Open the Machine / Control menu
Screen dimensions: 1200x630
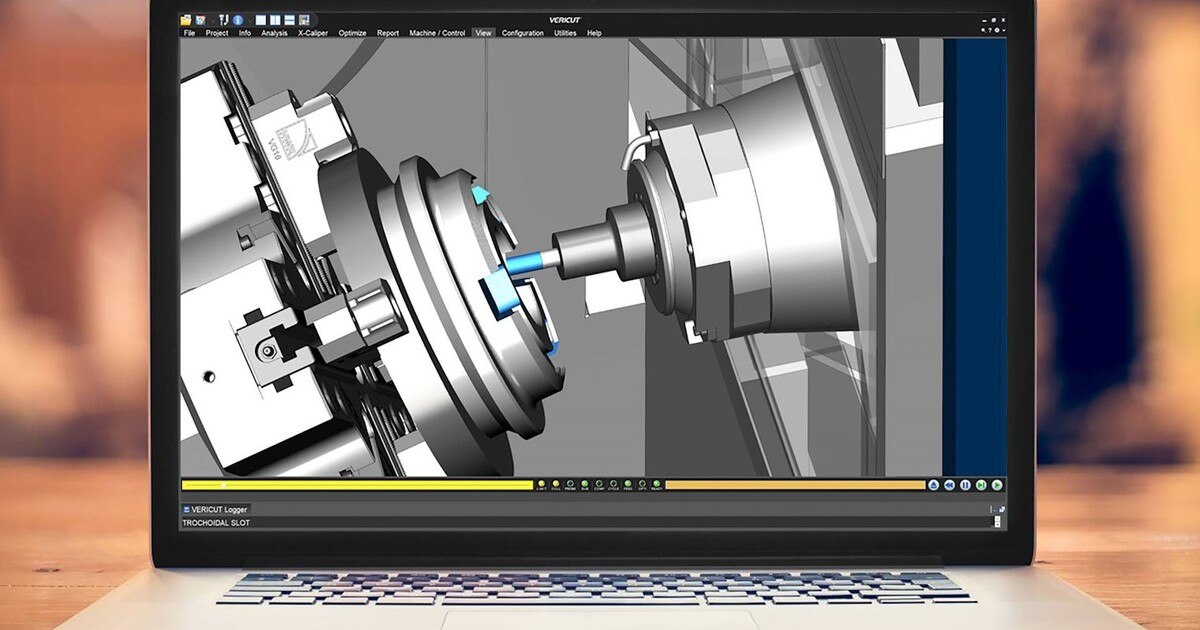coord(437,33)
